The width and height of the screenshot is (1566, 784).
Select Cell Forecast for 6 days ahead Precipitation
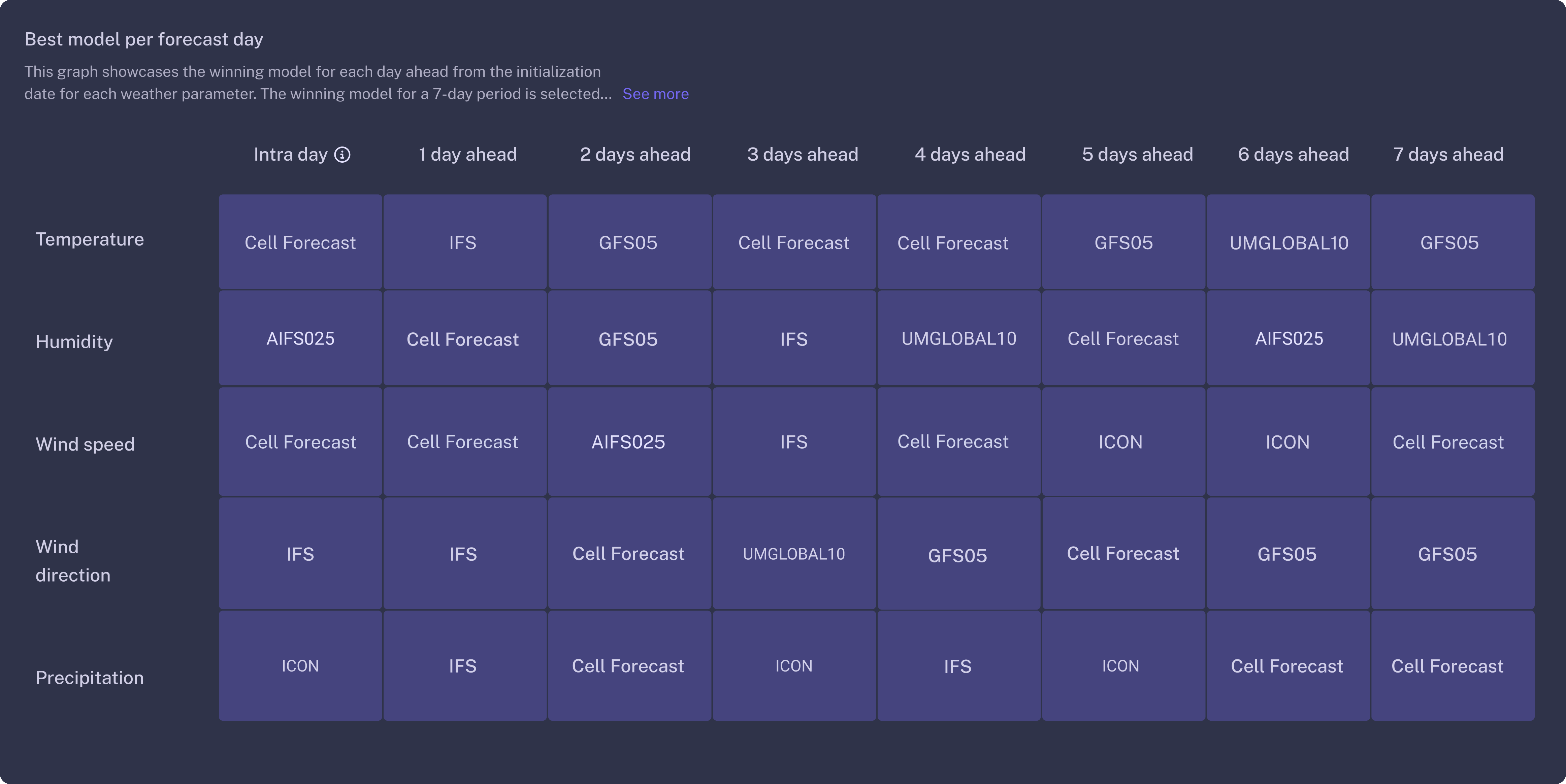pyautogui.click(x=1287, y=666)
